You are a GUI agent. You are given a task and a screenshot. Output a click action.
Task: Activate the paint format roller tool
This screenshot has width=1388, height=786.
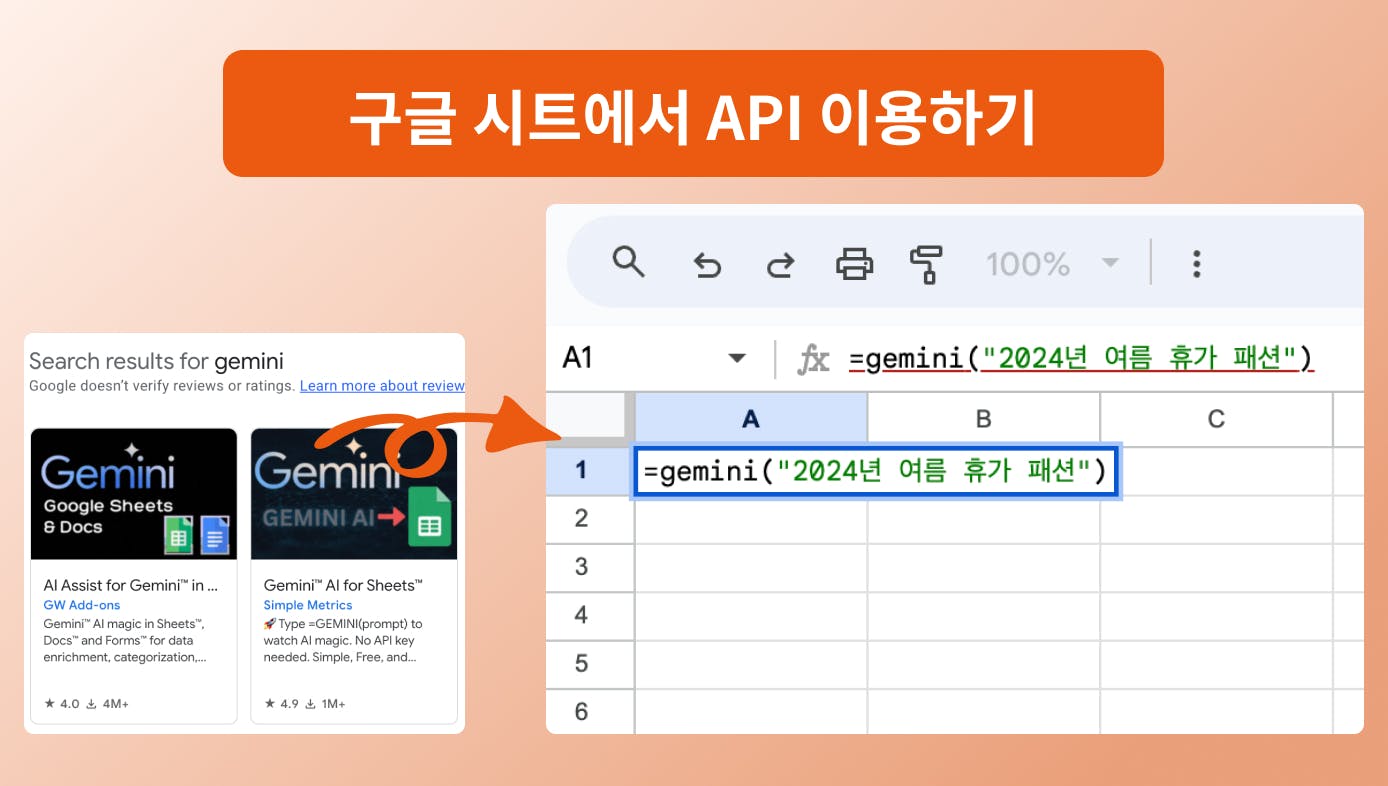point(926,264)
